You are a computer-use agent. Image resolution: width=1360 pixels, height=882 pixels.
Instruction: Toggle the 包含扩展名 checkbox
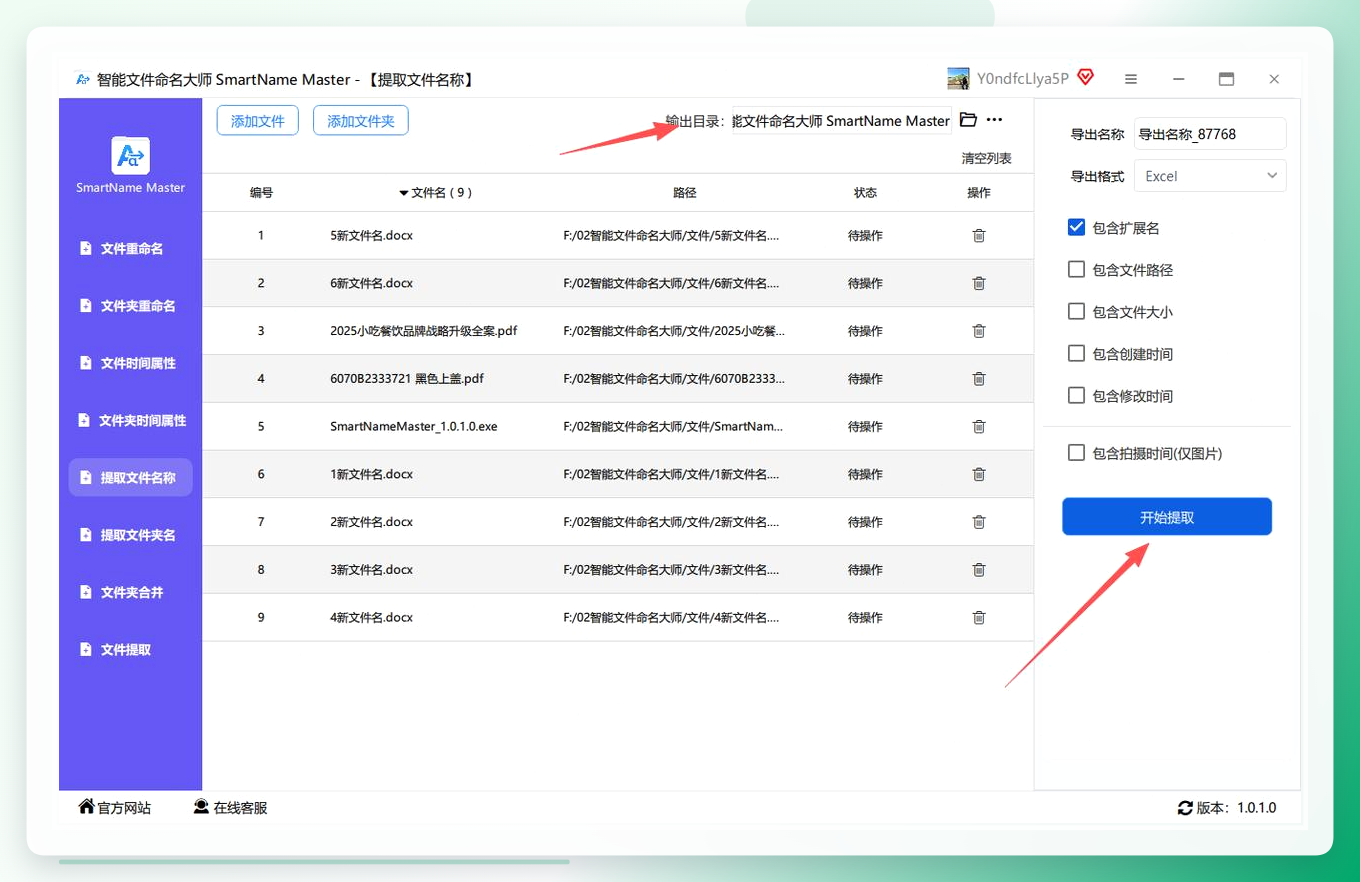(1076, 227)
